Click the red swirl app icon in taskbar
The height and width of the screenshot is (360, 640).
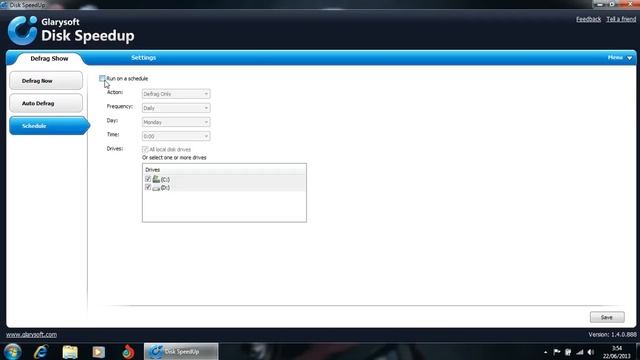point(128,351)
